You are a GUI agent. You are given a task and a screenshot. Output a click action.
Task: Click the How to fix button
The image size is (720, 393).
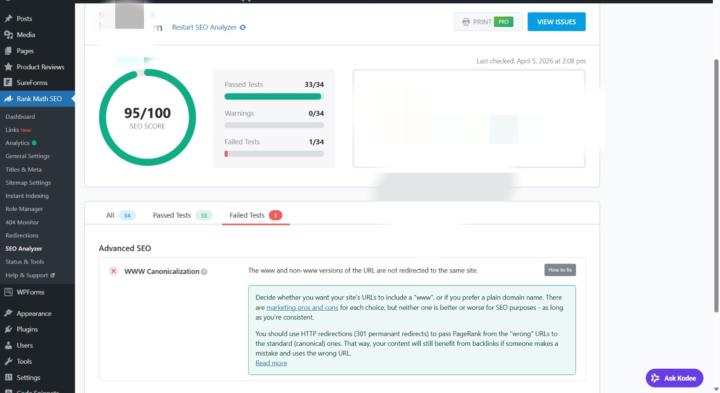click(560, 270)
